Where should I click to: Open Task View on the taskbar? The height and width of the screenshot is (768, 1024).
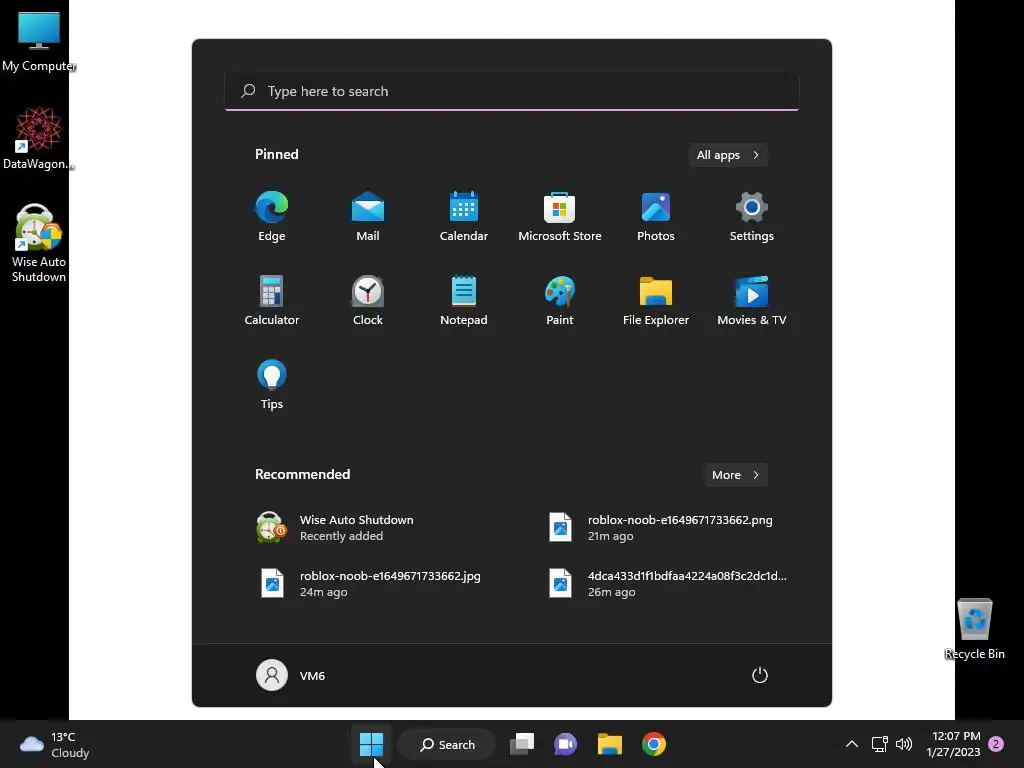pyautogui.click(x=522, y=744)
